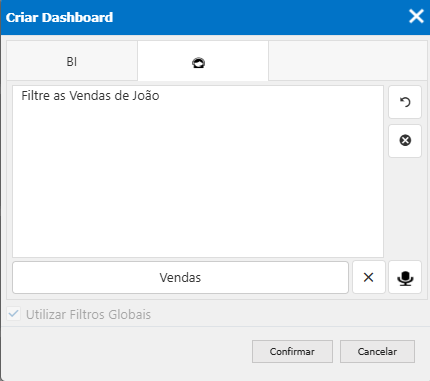Switch to the BI tab
The image size is (430, 381).
pyautogui.click(x=72, y=61)
